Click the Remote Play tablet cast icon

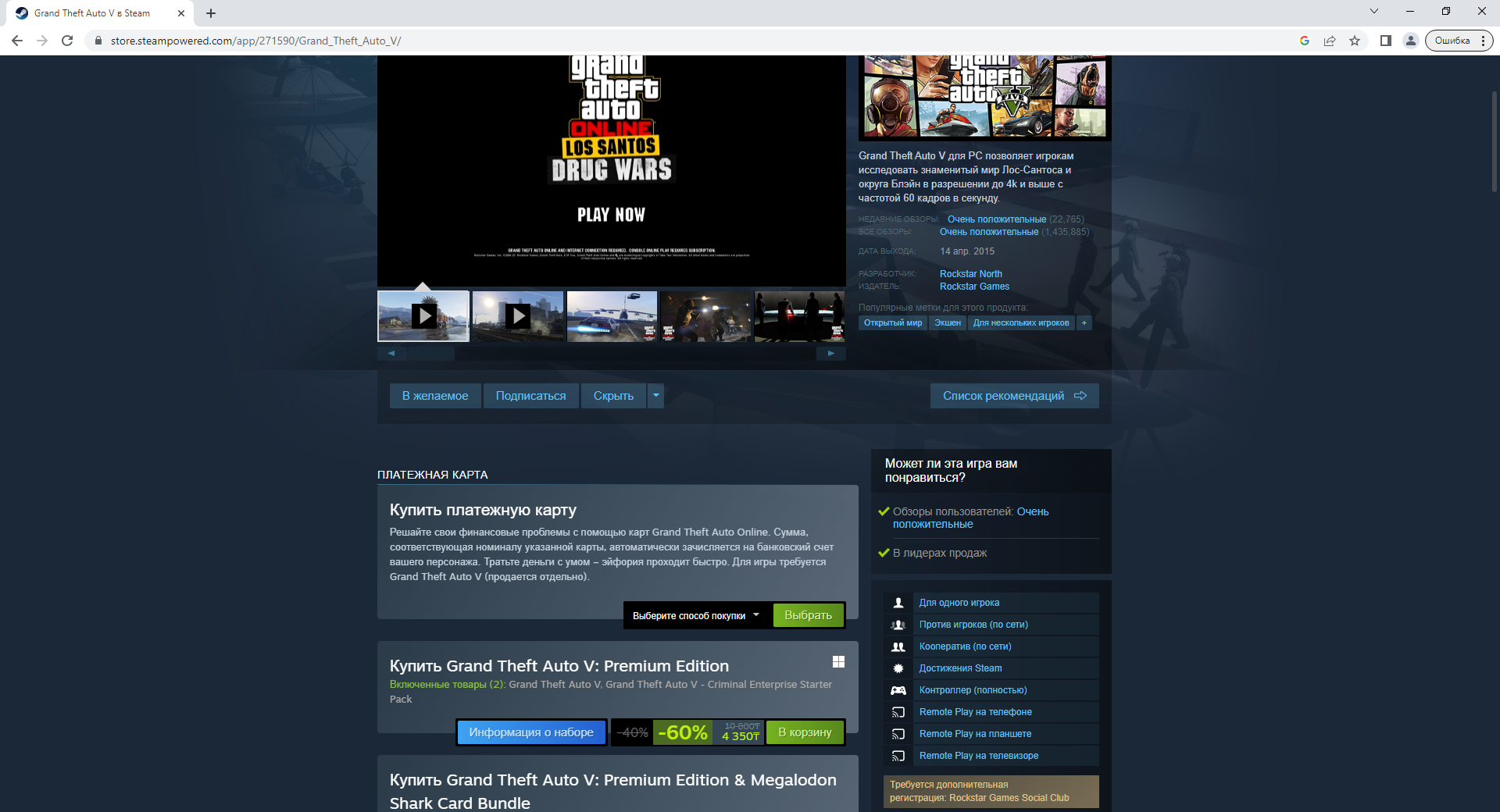coord(898,734)
